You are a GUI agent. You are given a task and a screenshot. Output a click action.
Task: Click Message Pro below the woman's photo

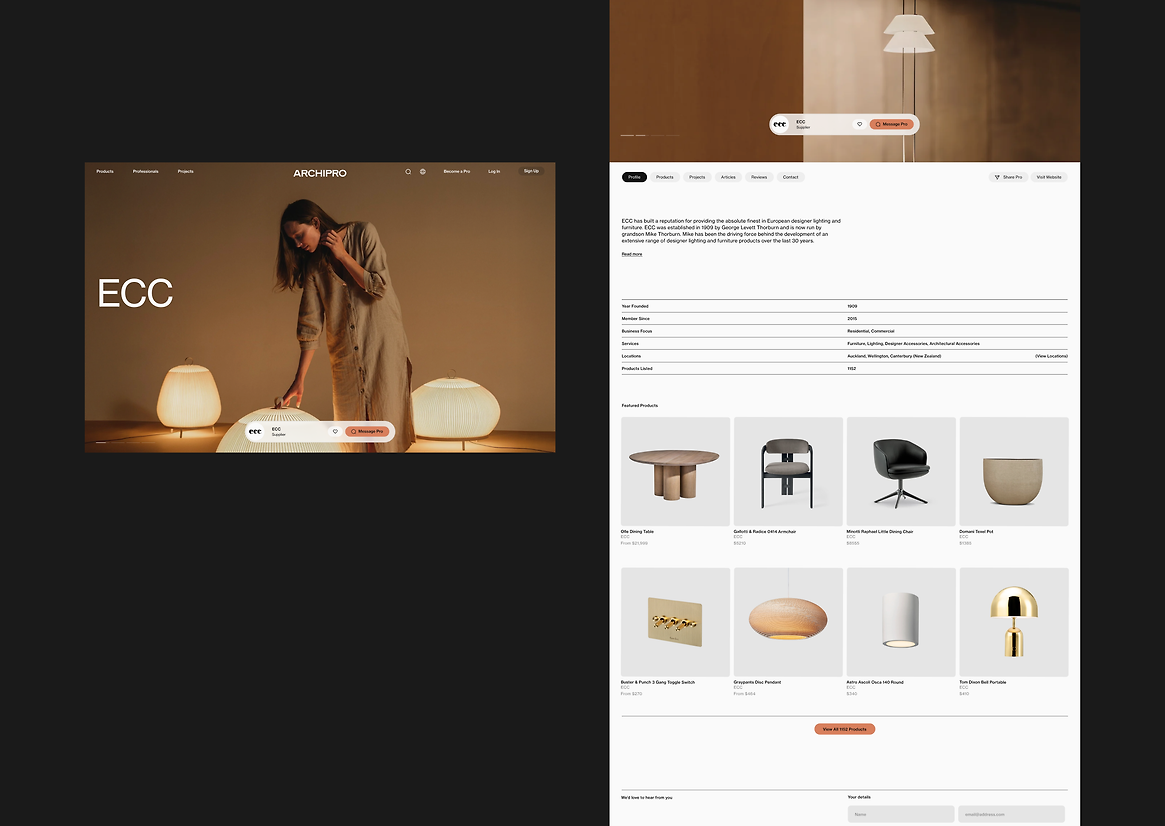point(367,432)
